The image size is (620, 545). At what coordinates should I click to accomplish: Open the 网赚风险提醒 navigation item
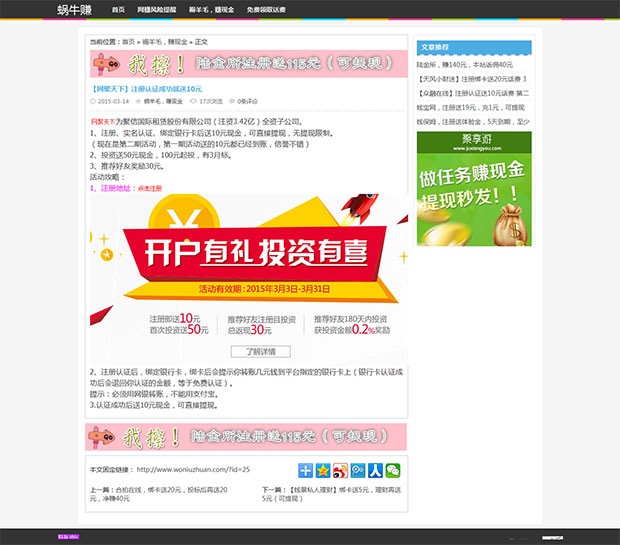point(157,9)
